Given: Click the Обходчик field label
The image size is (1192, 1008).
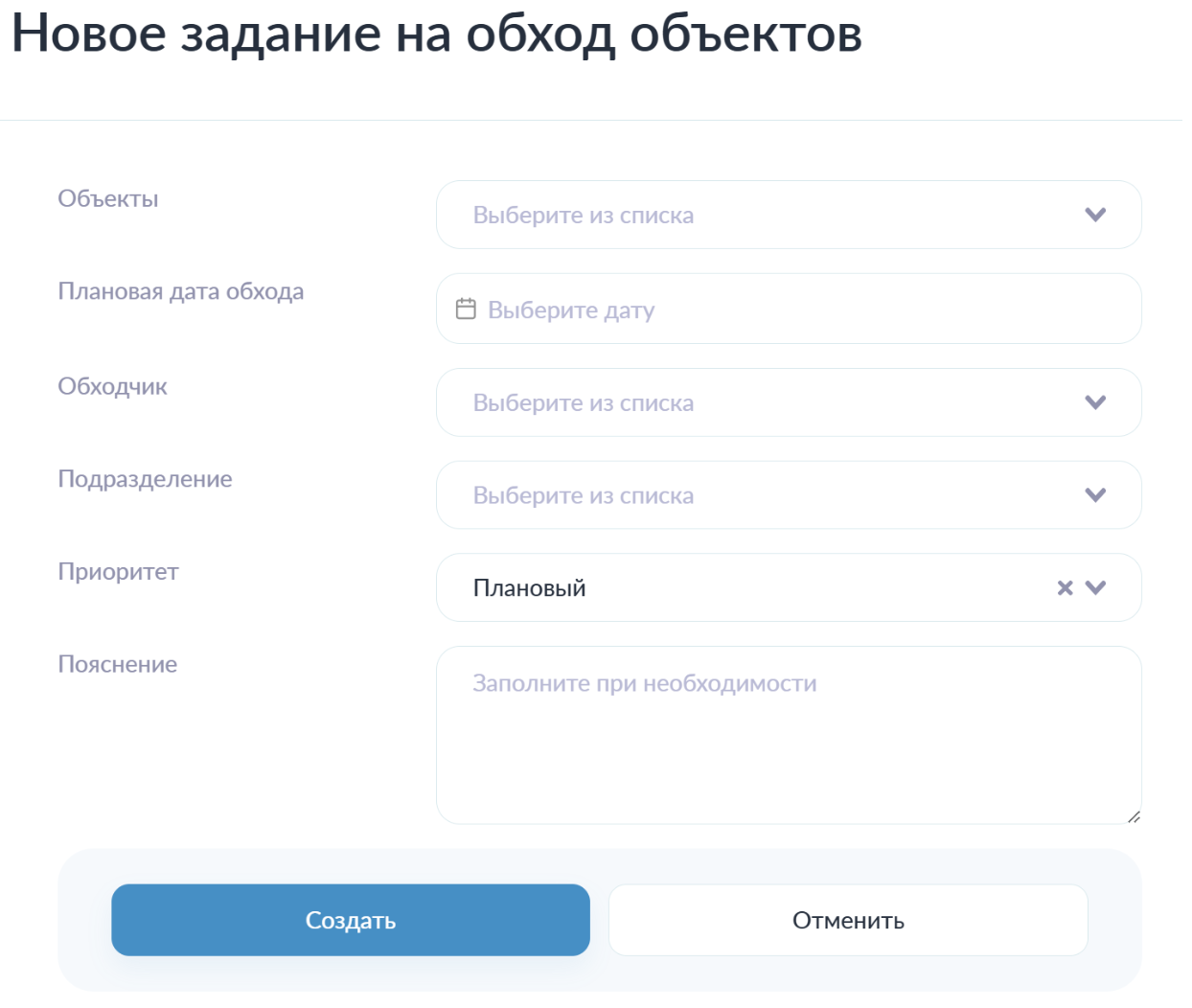Looking at the screenshot, I should [x=112, y=386].
